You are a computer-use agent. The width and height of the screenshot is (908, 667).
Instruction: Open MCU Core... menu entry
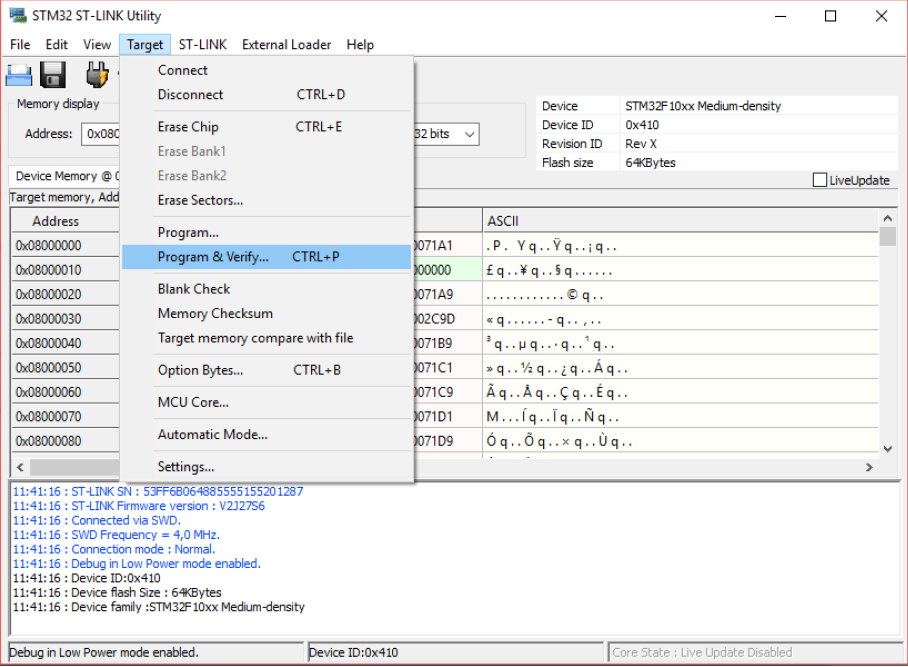pos(266,402)
